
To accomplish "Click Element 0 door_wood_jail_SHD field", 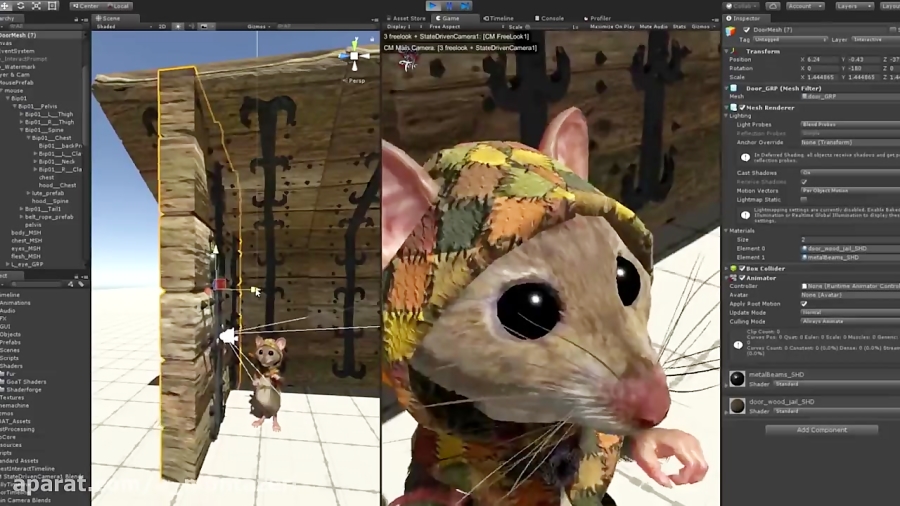I will [850, 248].
